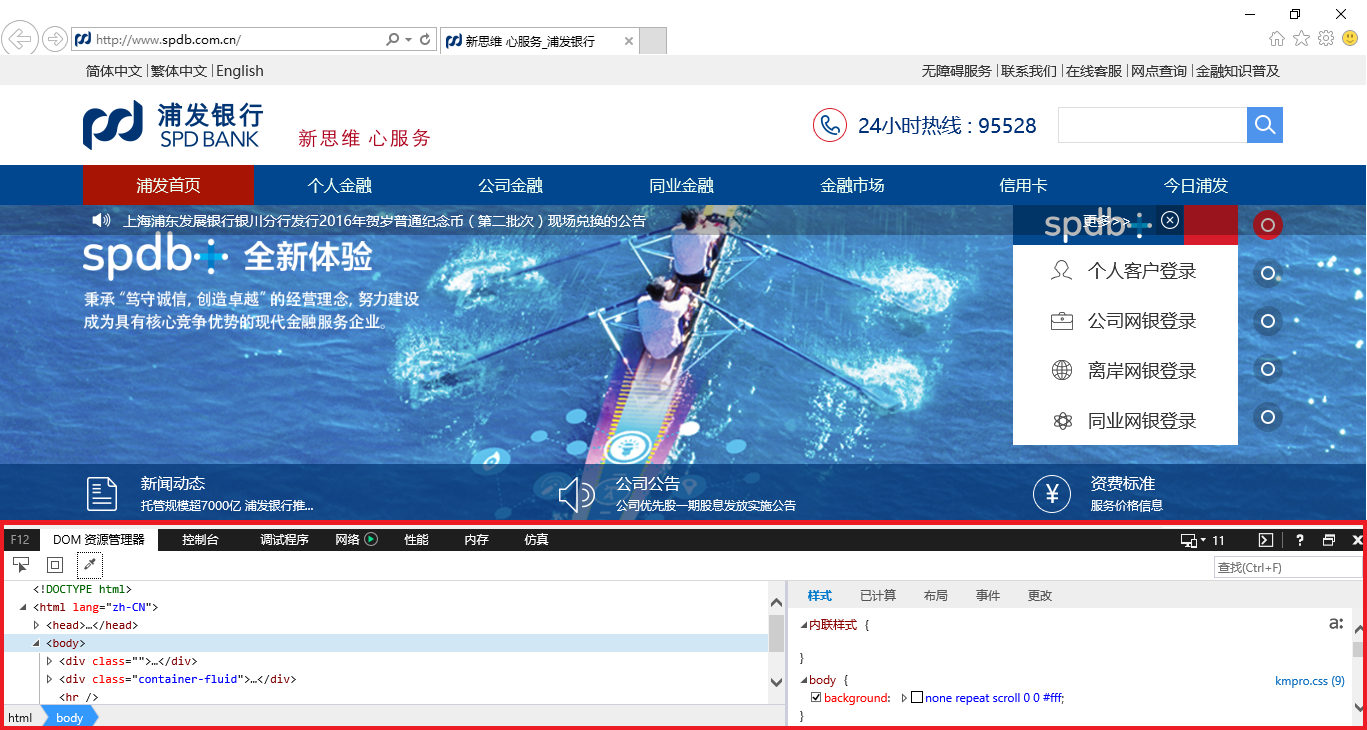Image resolution: width=1367 pixels, height=730 pixels.
Task: Select the body breadcrumb in DOM path
Action: click(x=69, y=717)
